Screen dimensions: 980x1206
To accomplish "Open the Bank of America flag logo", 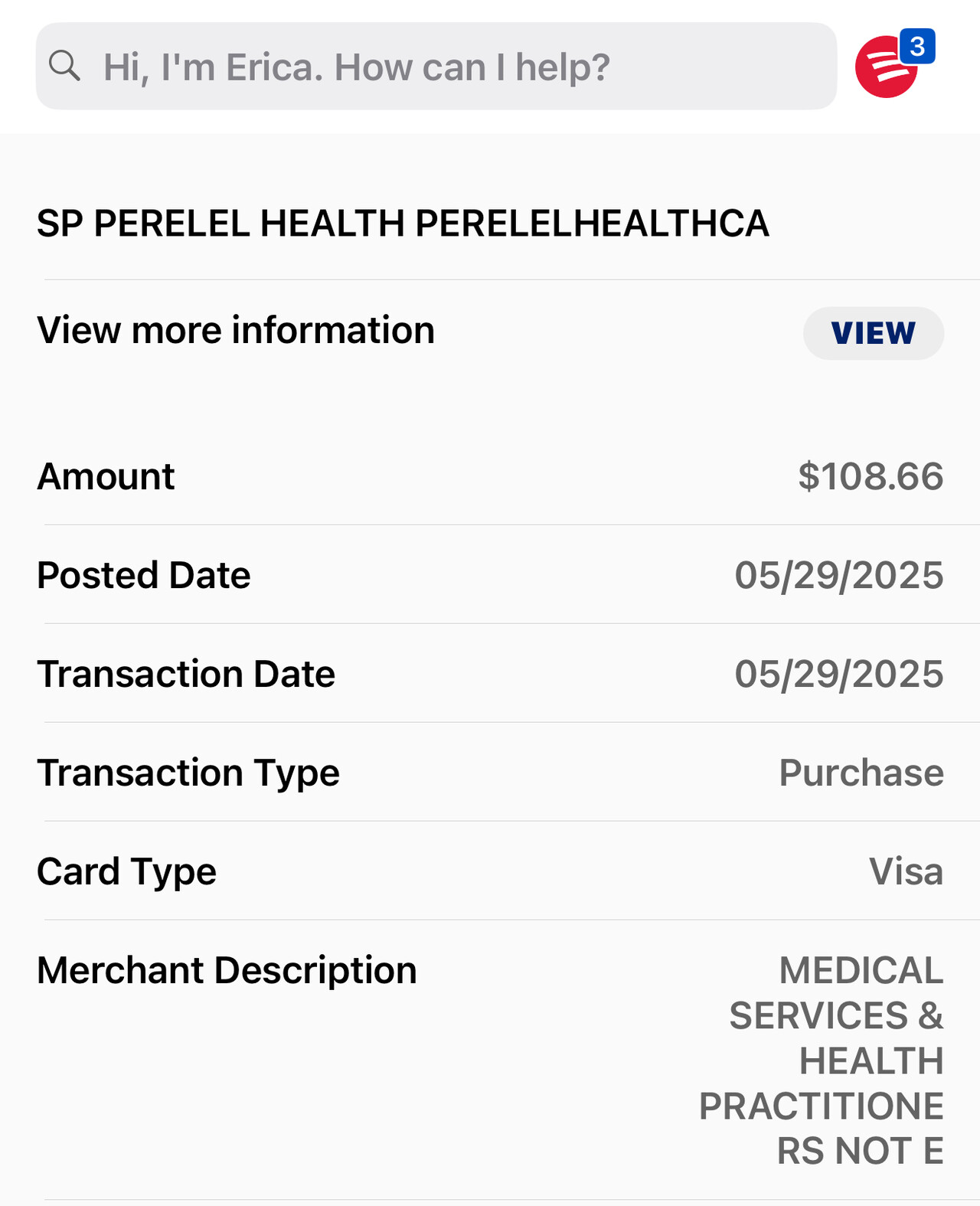I will 884,69.
